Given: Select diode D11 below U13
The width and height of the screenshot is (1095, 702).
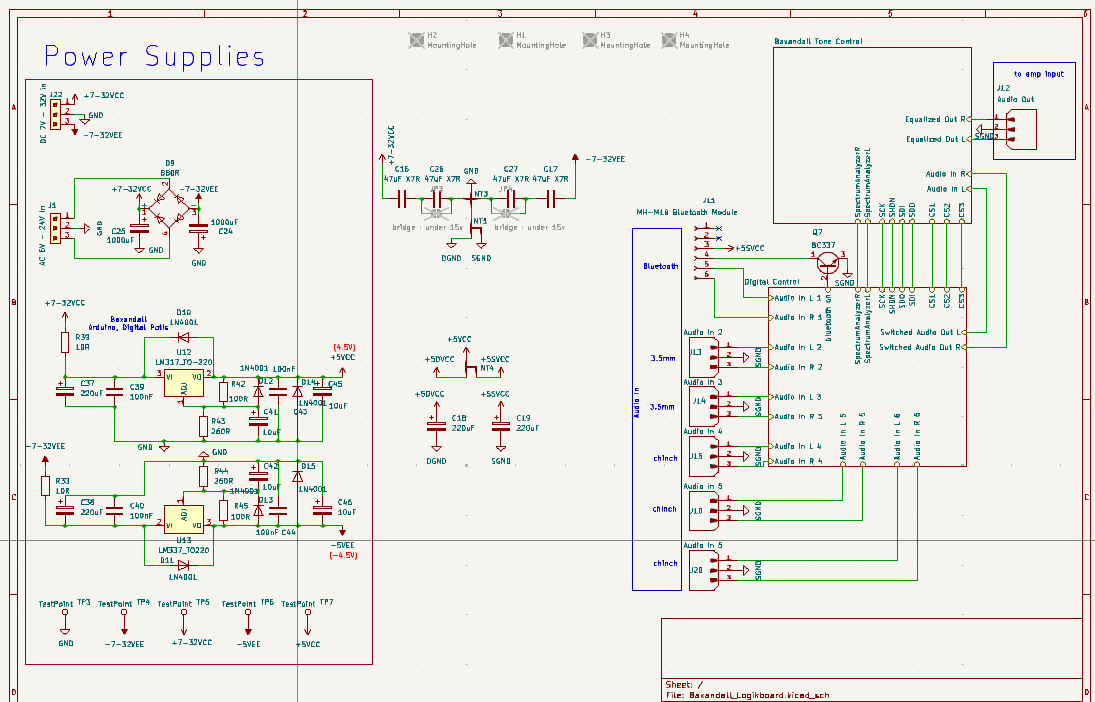Looking at the screenshot, I should 184,564.
